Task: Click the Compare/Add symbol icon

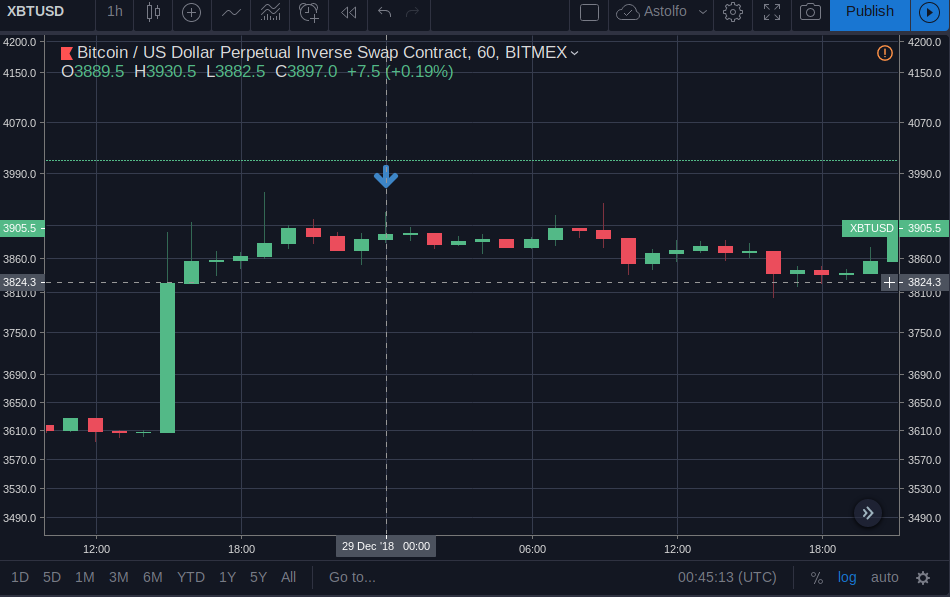Action: coord(190,14)
